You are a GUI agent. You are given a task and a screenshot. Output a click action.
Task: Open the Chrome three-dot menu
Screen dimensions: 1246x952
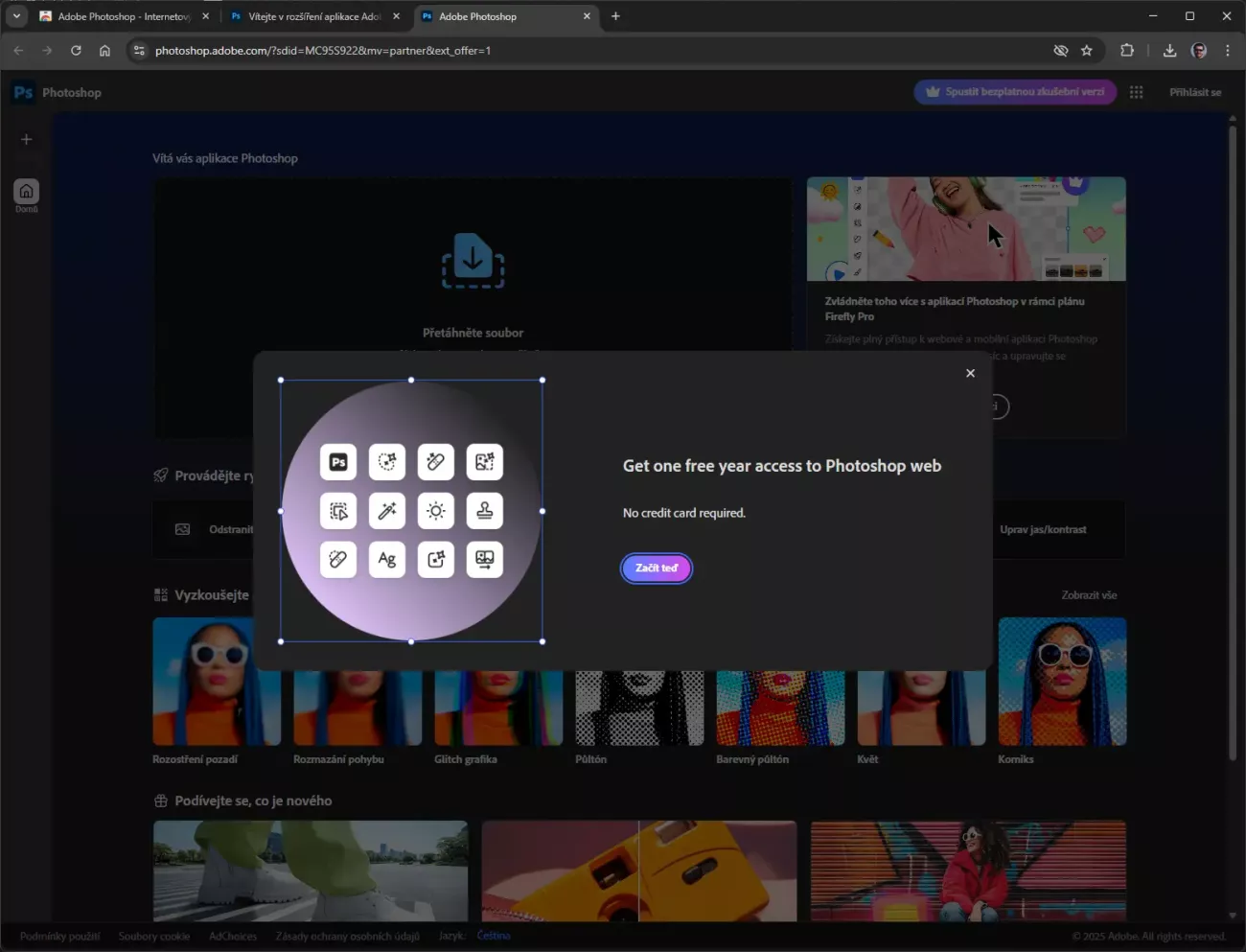pyautogui.click(x=1227, y=51)
